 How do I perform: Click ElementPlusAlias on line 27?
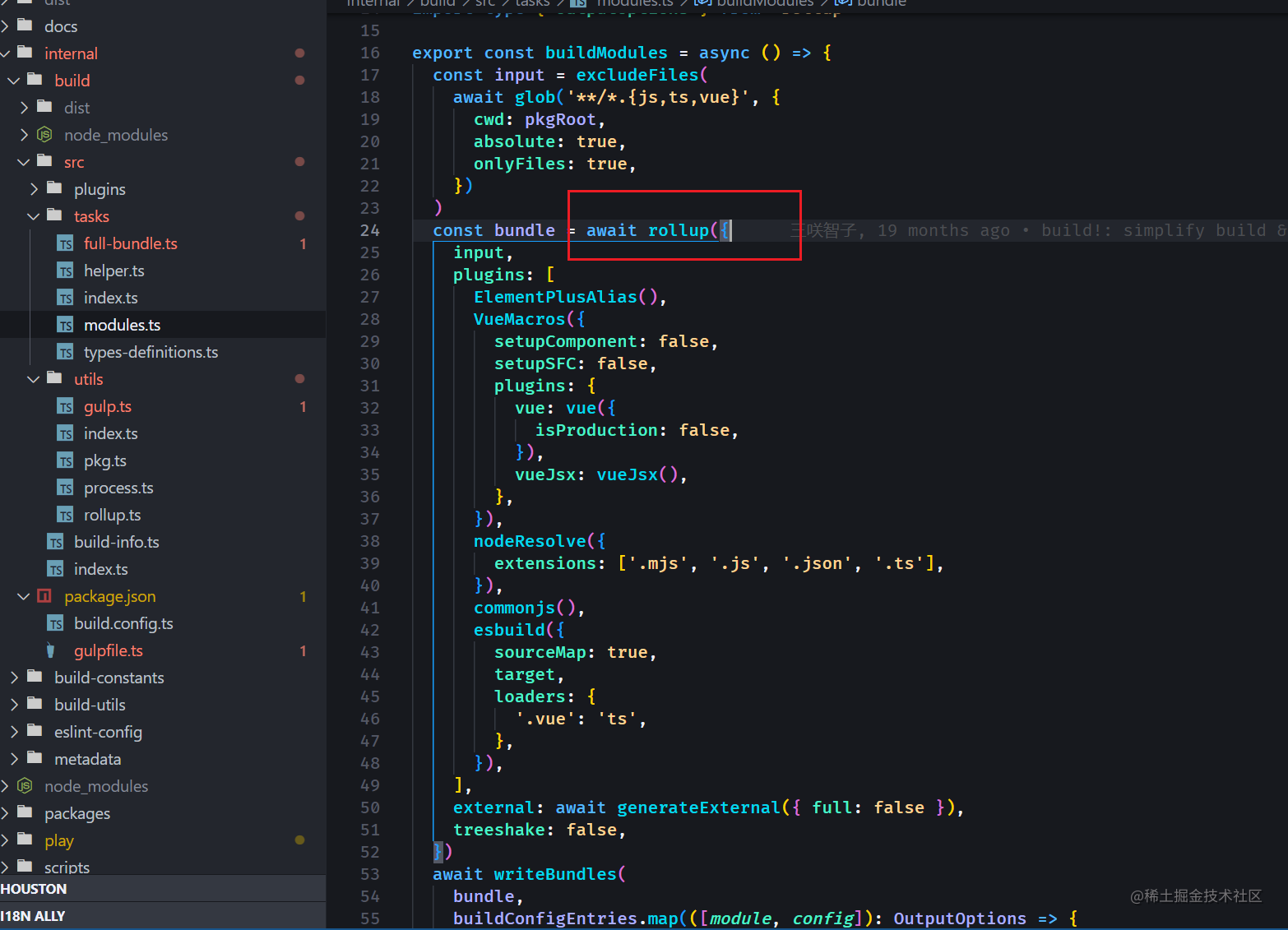pyautogui.click(x=555, y=297)
